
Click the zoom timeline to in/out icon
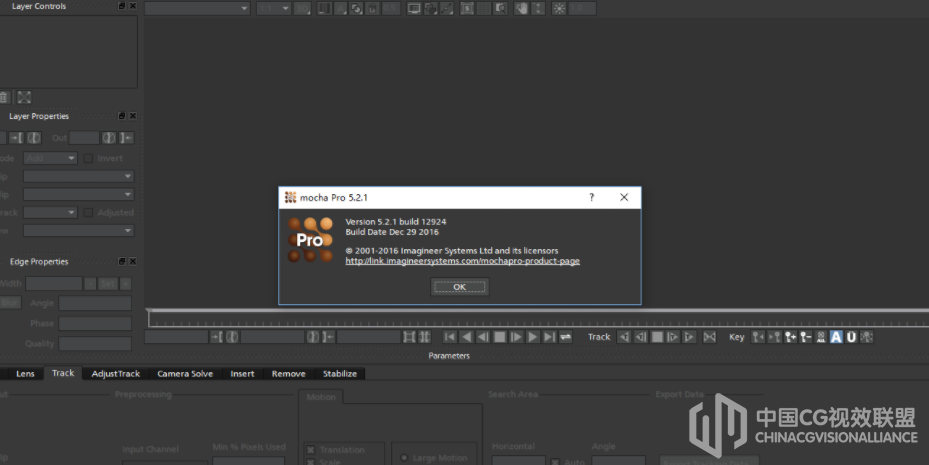click(409, 337)
